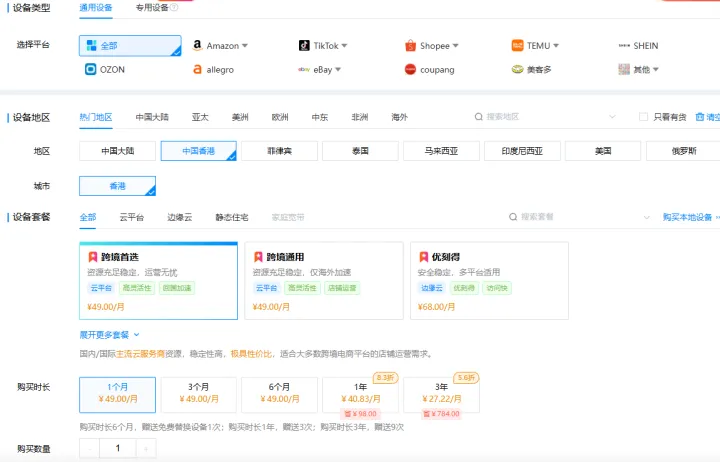Pick the 1个月 duration option
This screenshot has height=462, width=720.
[x=118, y=395]
